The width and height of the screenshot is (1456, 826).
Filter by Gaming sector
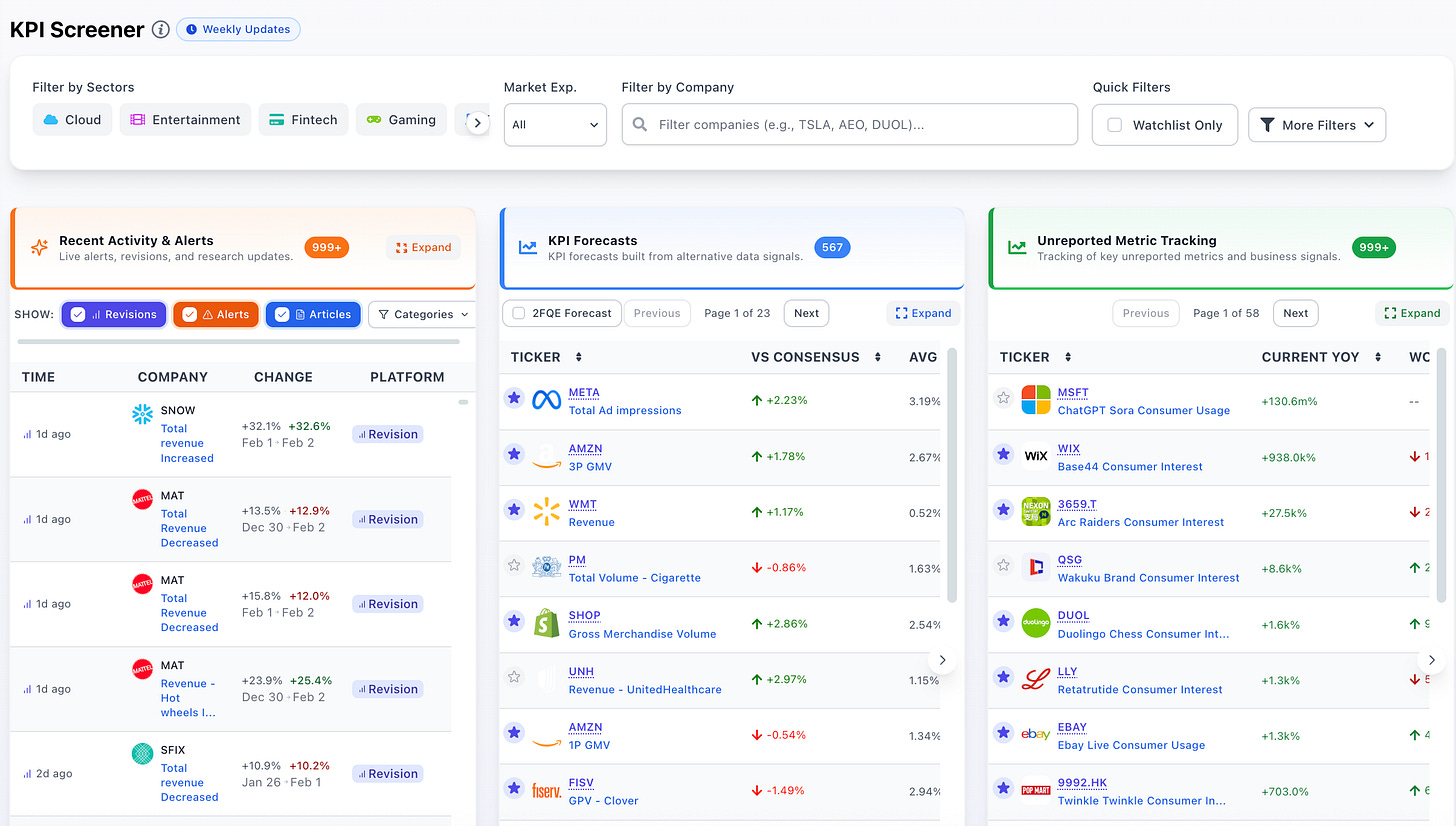point(401,120)
